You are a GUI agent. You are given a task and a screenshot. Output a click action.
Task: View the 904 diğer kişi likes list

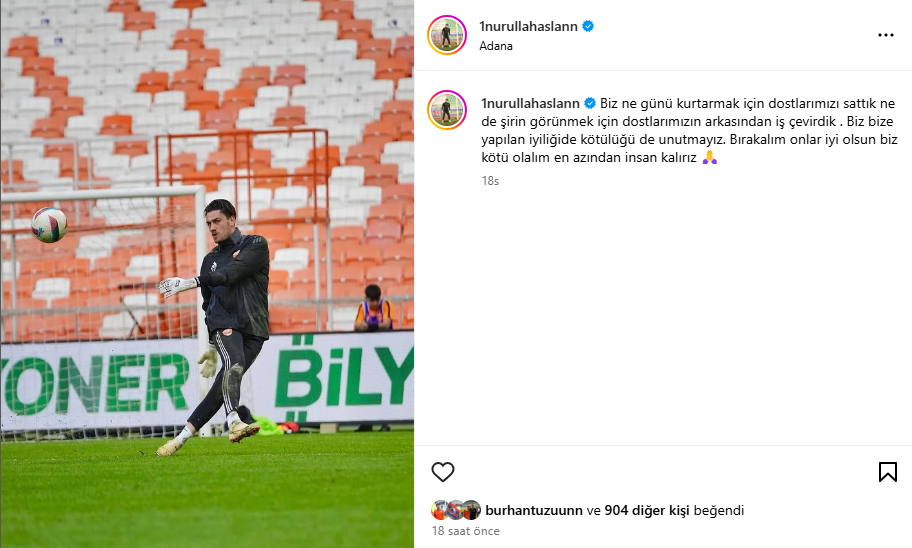pyautogui.click(x=647, y=510)
